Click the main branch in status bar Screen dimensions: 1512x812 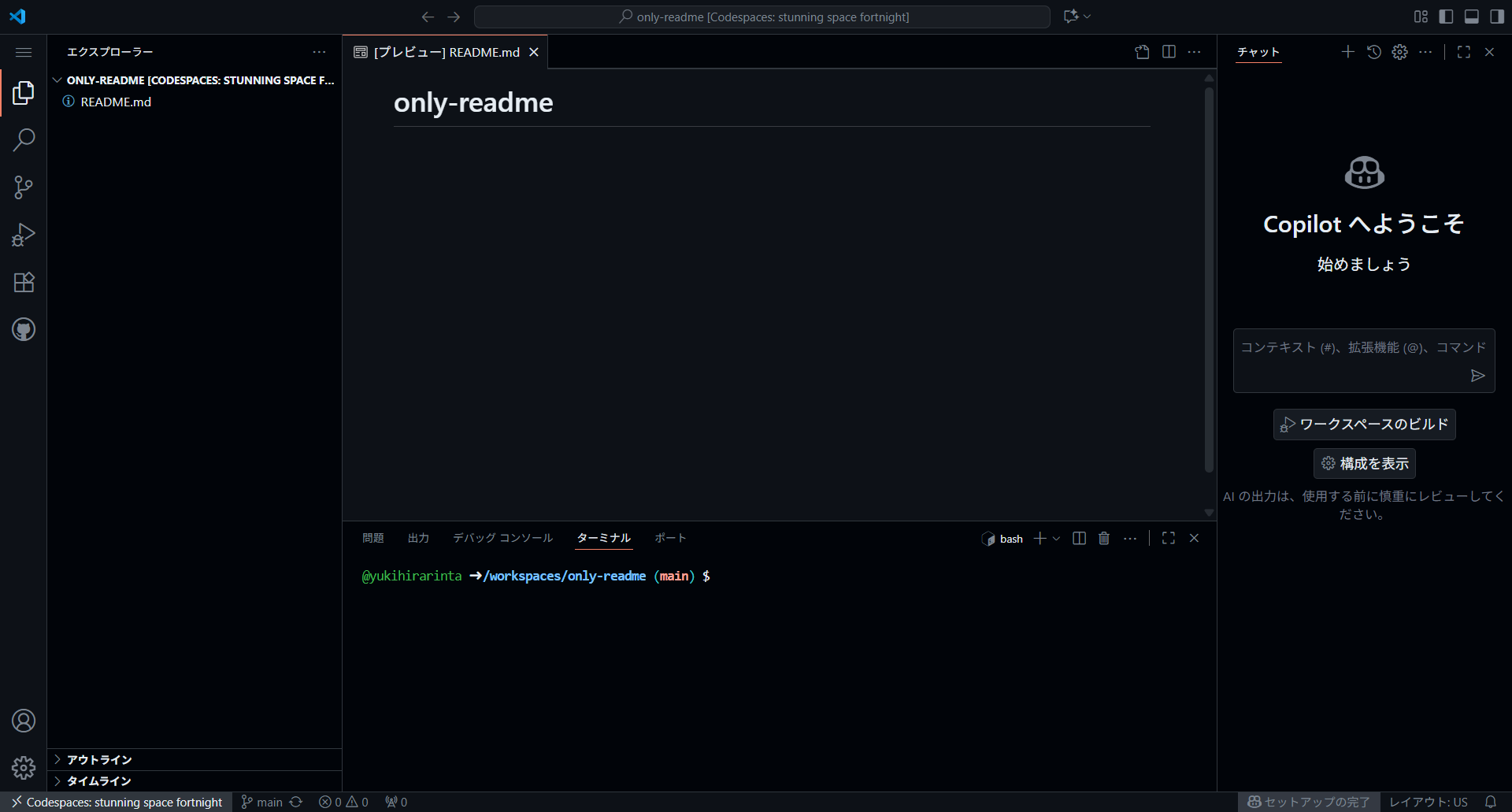261,802
